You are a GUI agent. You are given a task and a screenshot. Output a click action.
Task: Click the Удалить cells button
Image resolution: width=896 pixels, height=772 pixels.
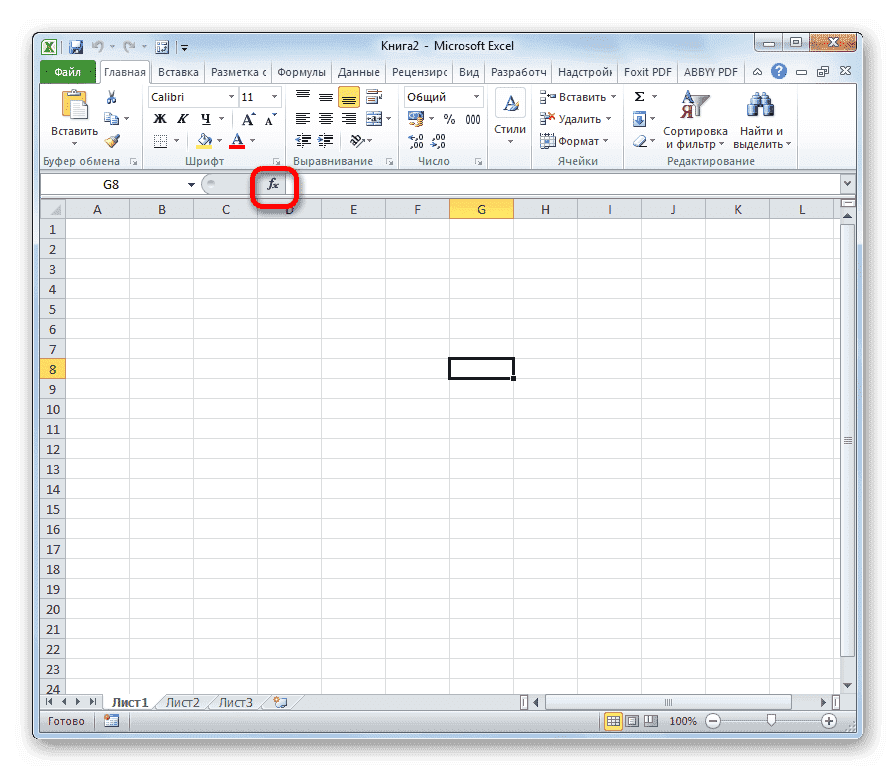coord(577,118)
